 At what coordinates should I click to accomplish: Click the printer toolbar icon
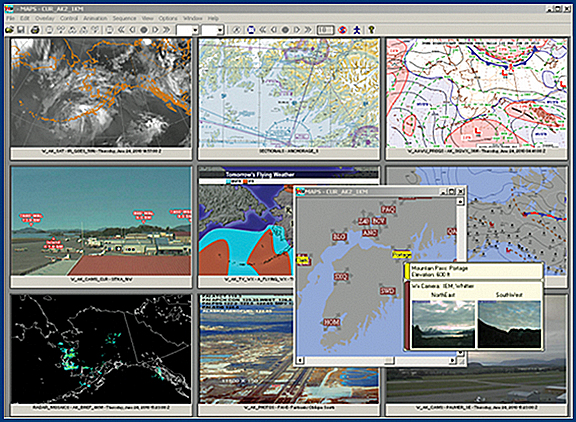click(35, 30)
